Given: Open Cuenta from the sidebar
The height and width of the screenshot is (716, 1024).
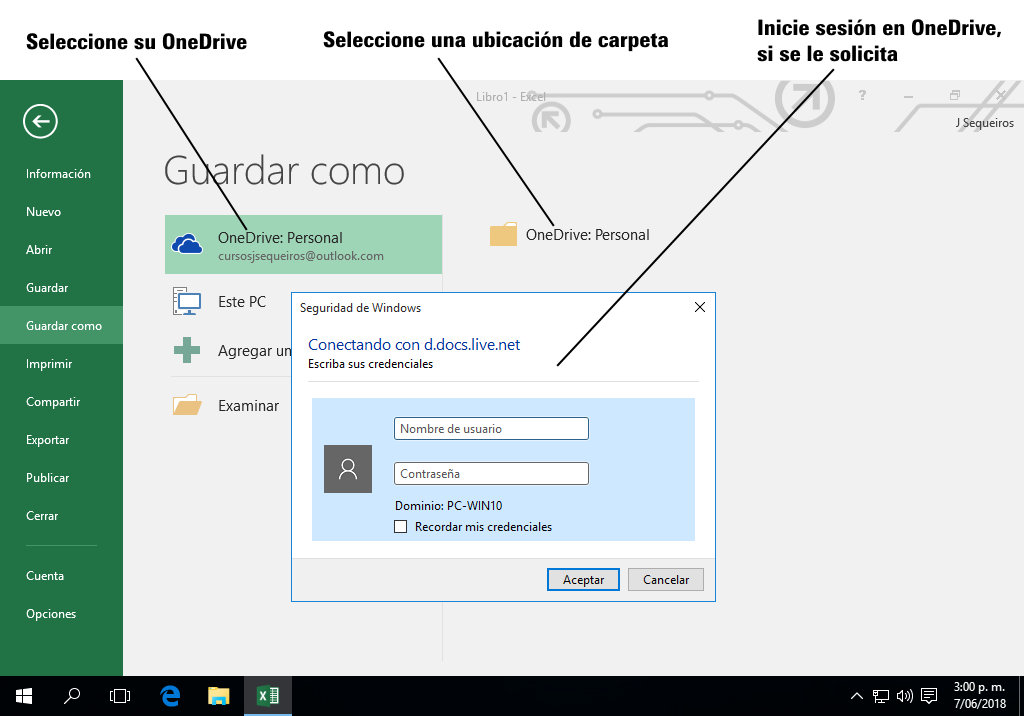Looking at the screenshot, I should coord(45,575).
